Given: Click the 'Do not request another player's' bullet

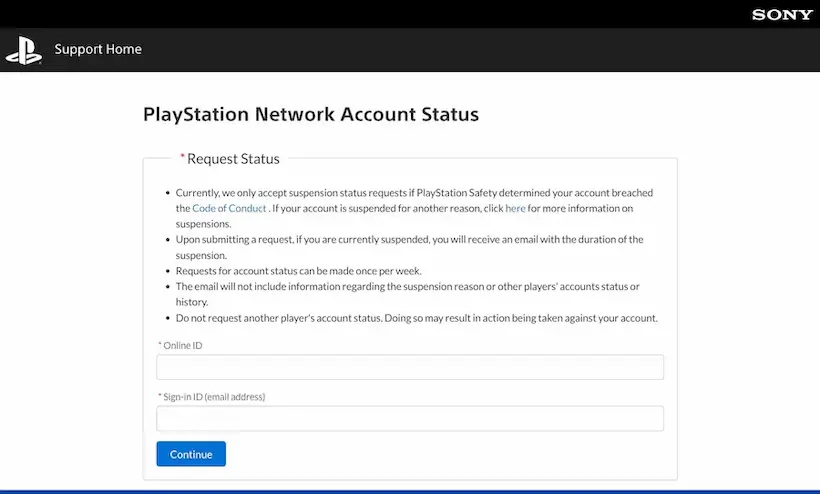Looking at the screenshot, I should 417,318.
